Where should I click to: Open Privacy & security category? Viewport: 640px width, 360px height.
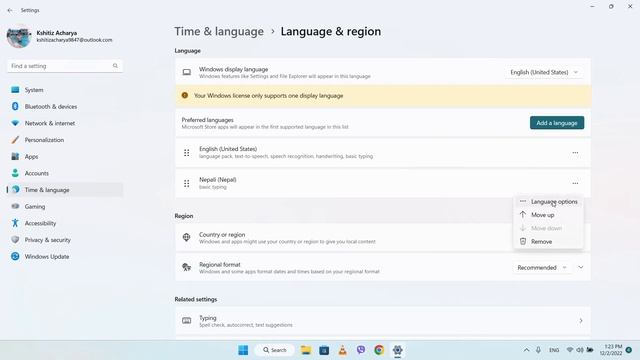coord(64,240)
